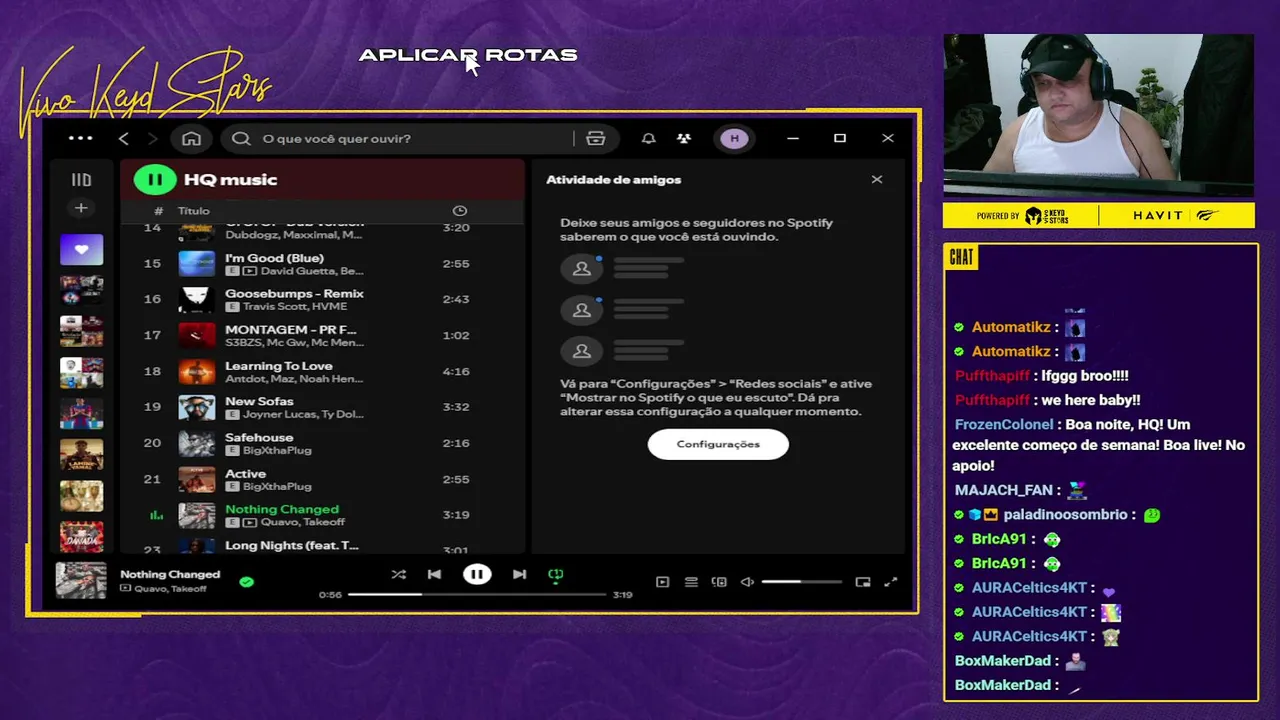Open the notifications bell
1280x720 pixels.
[x=648, y=138]
